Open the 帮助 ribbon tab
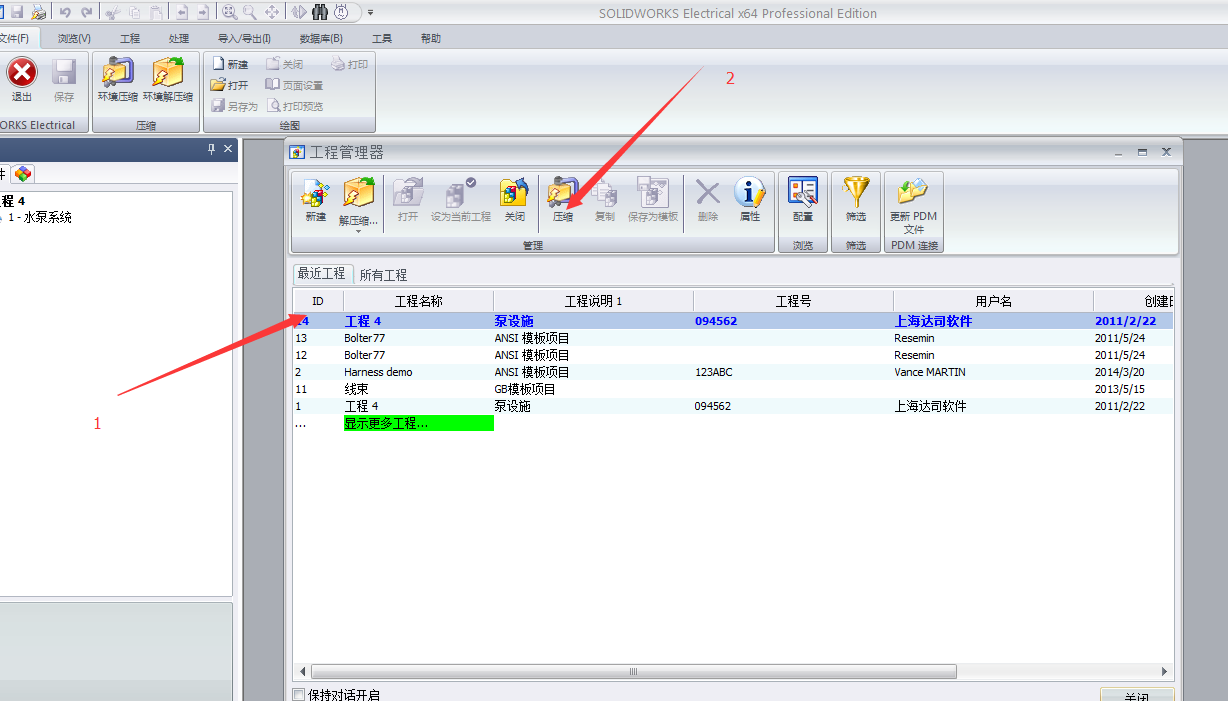The height and width of the screenshot is (701, 1228). (x=431, y=38)
